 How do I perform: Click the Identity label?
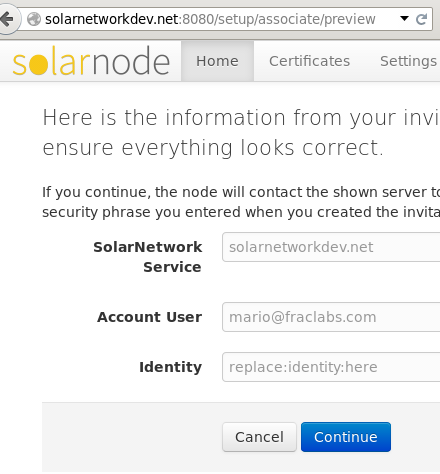point(170,367)
